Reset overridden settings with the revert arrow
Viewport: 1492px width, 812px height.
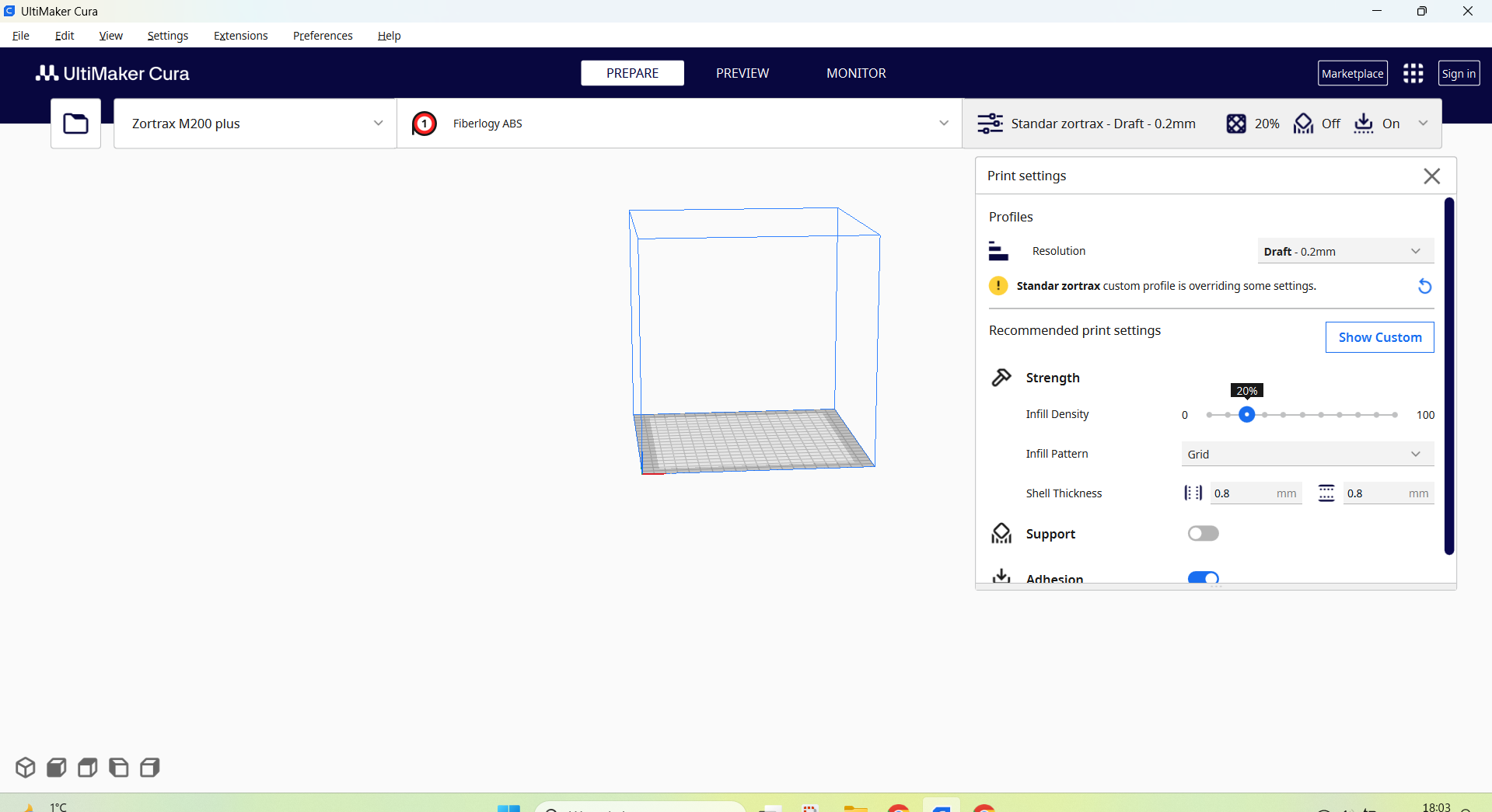tap(1424, 286)
